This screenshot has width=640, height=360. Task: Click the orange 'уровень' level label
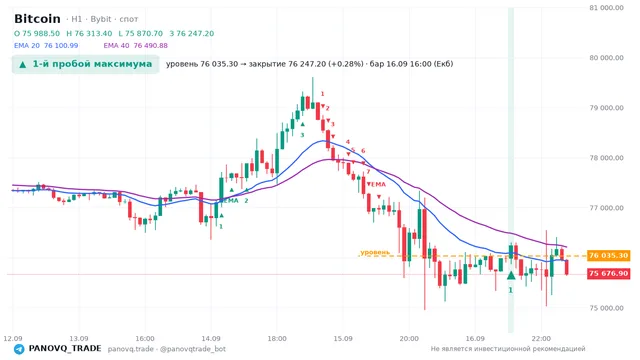[x=375, y=252]
